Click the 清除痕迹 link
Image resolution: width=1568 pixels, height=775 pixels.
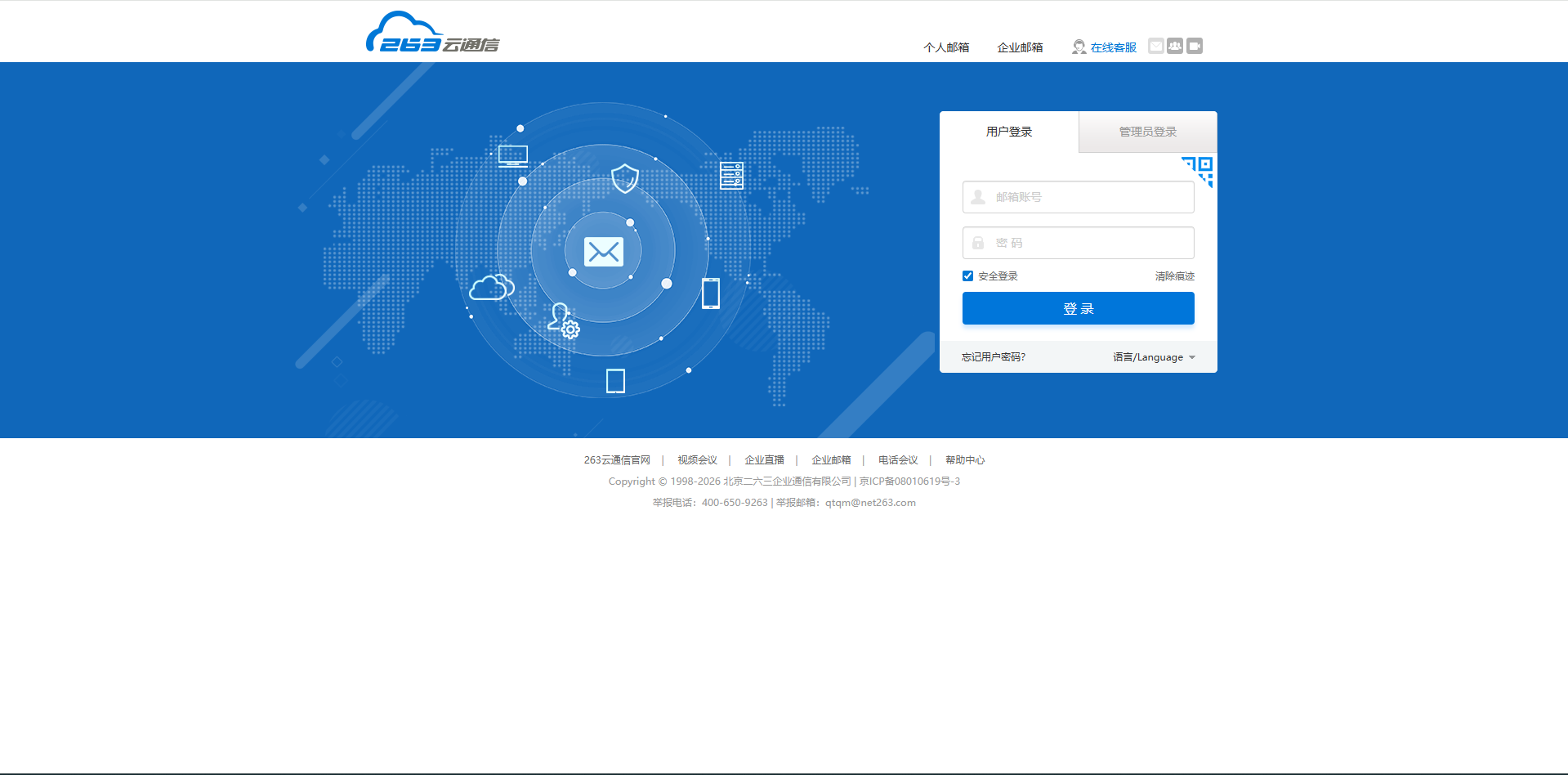[1174, 276]
